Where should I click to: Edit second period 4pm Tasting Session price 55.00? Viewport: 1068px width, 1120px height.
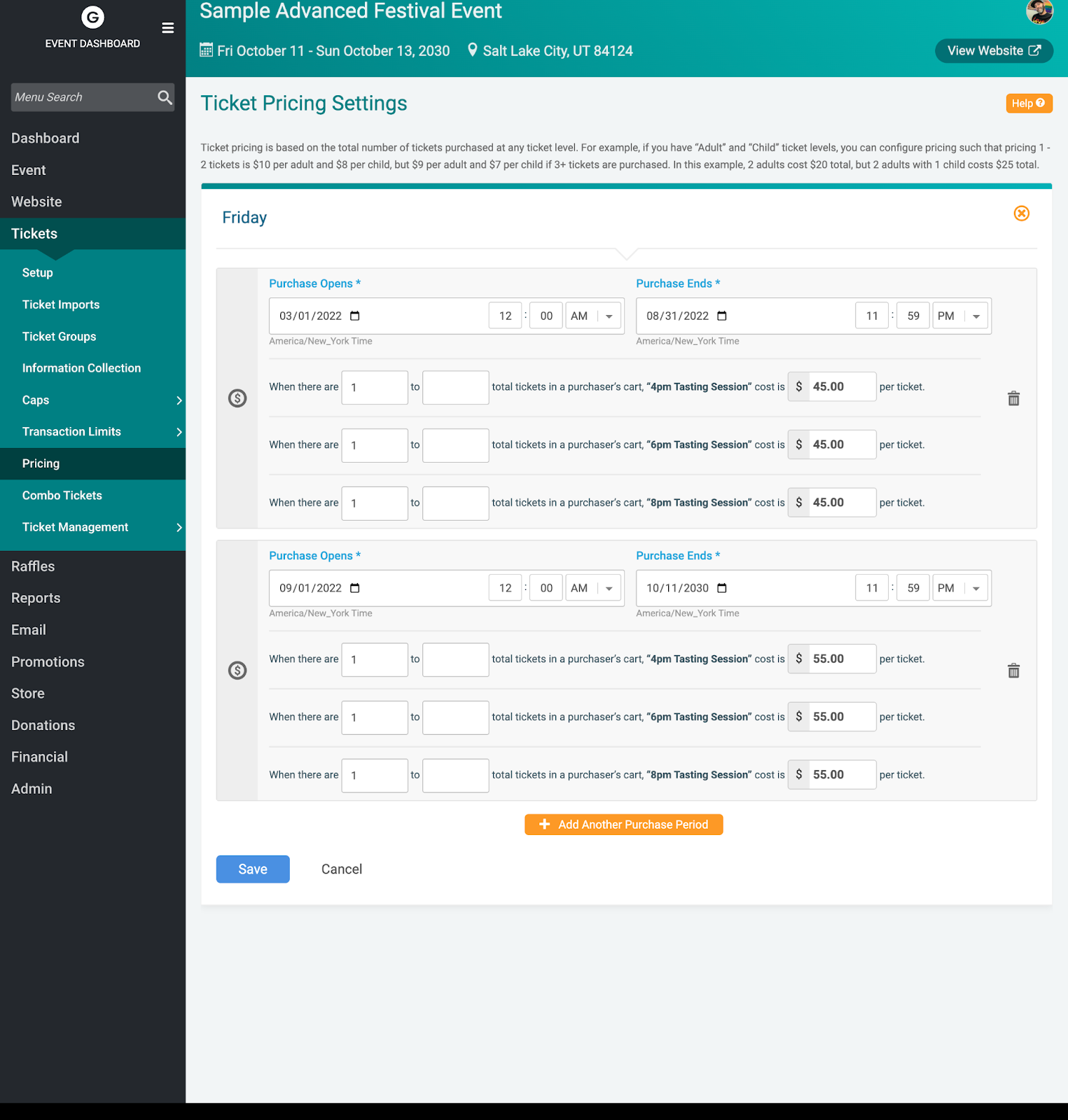coord(842,659)
